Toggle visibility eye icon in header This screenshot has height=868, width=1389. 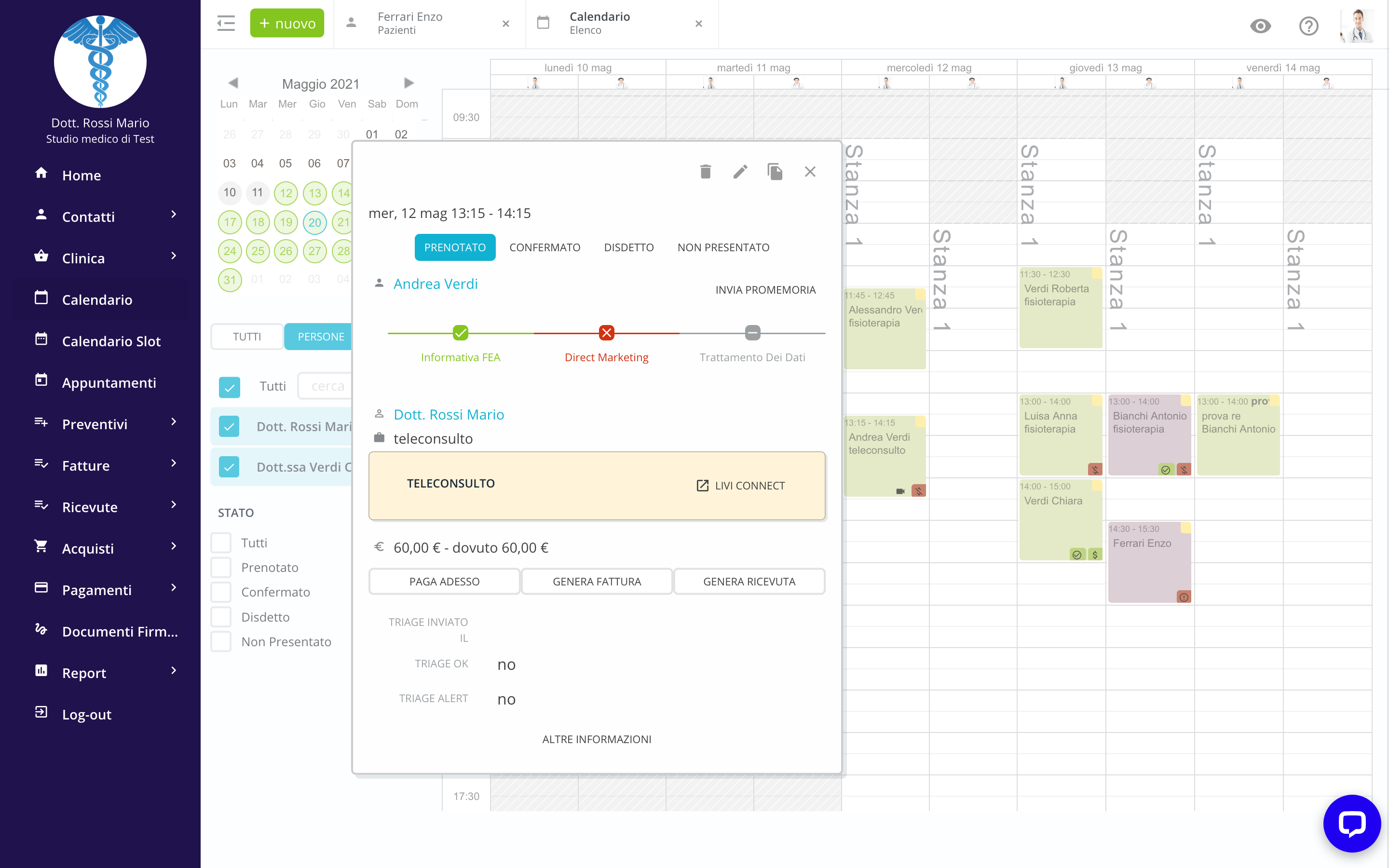(x=1260, y=26)
